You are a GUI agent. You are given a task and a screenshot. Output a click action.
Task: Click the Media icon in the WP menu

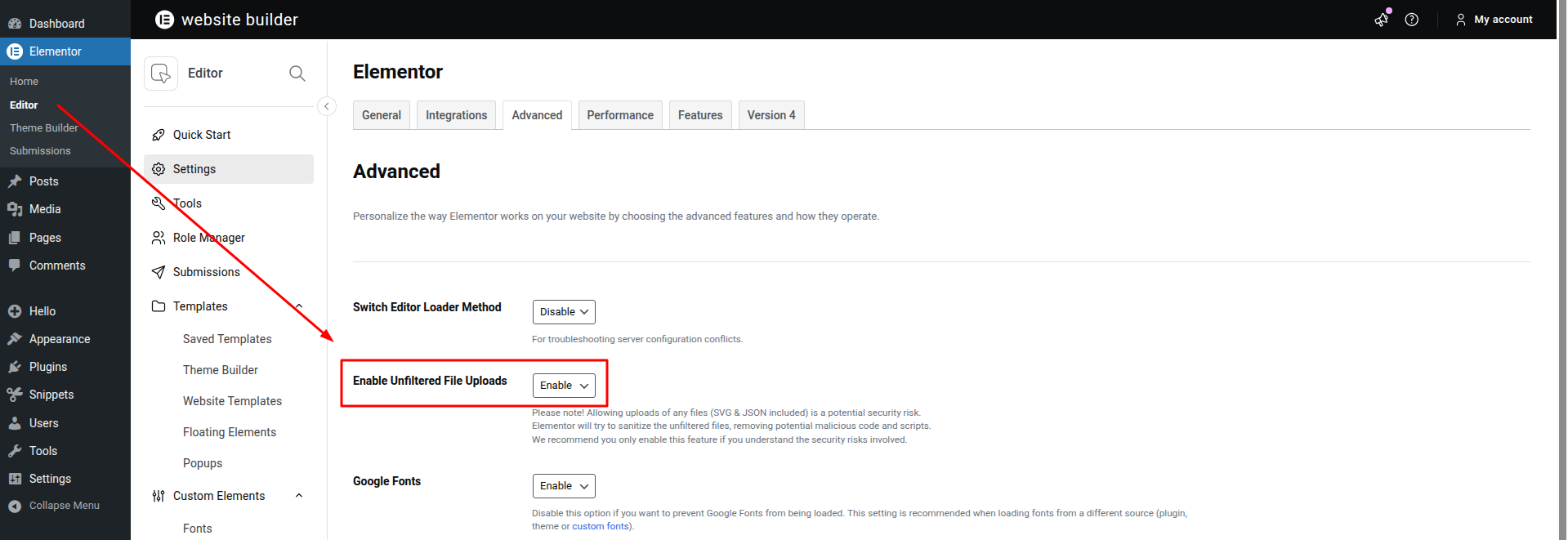click(15, 209)
